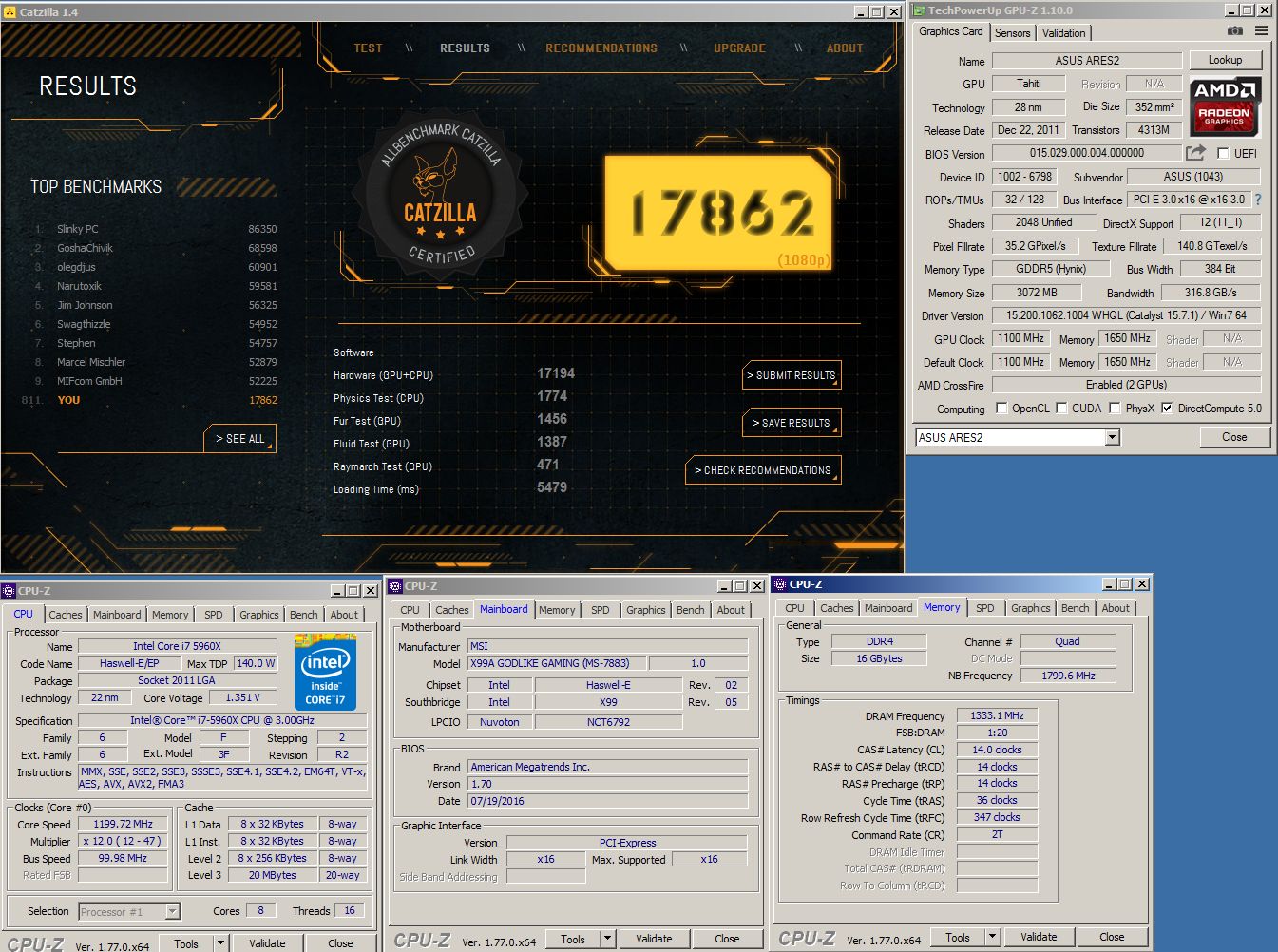Toggle the PhysX computing checkbox
The width and height of the screenshot is (1278, 952).
(x=1115, y=409)
